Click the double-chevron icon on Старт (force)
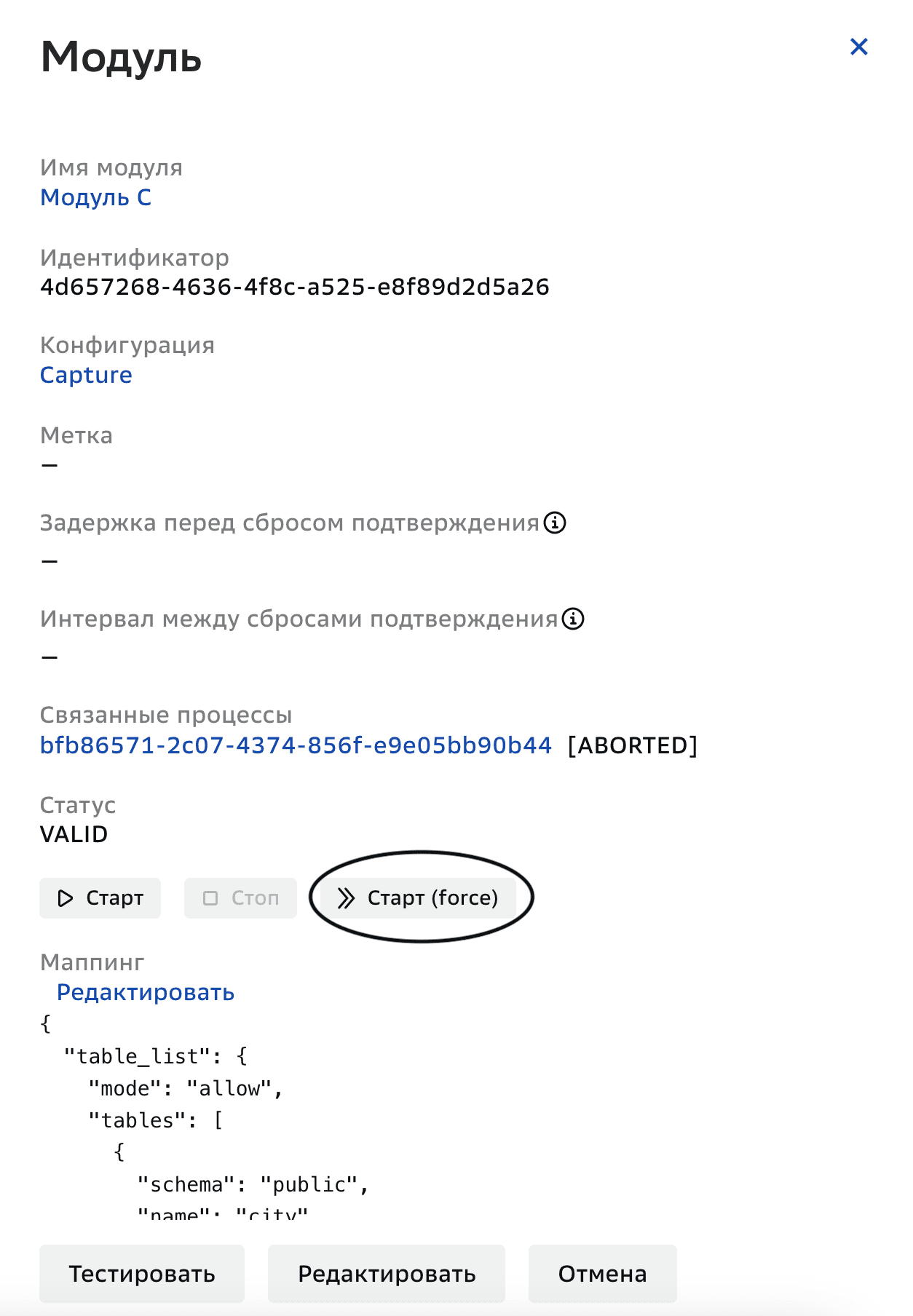The image size is (913, 1316). [x=346, y=898]
